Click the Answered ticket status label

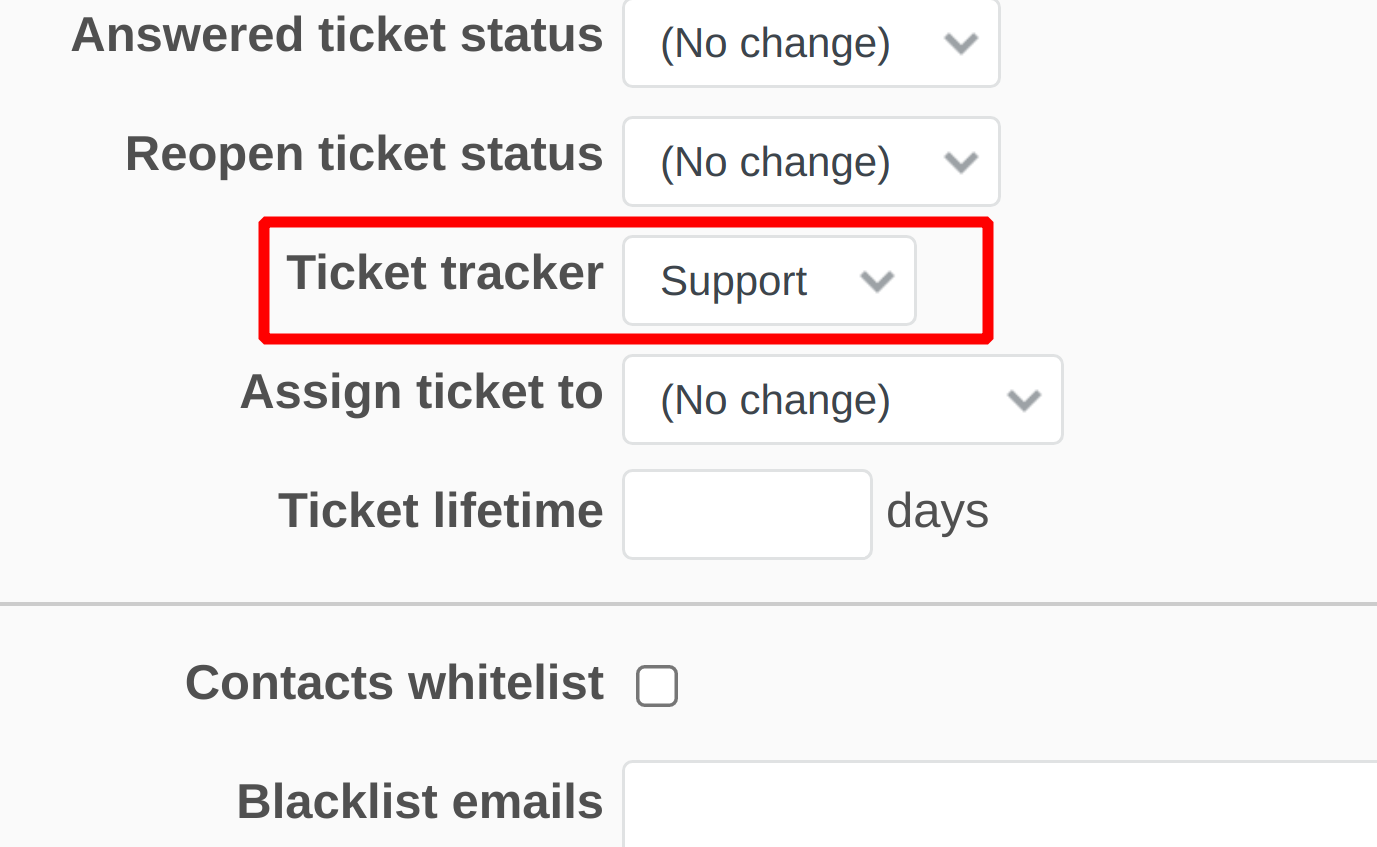pos(337,34)
